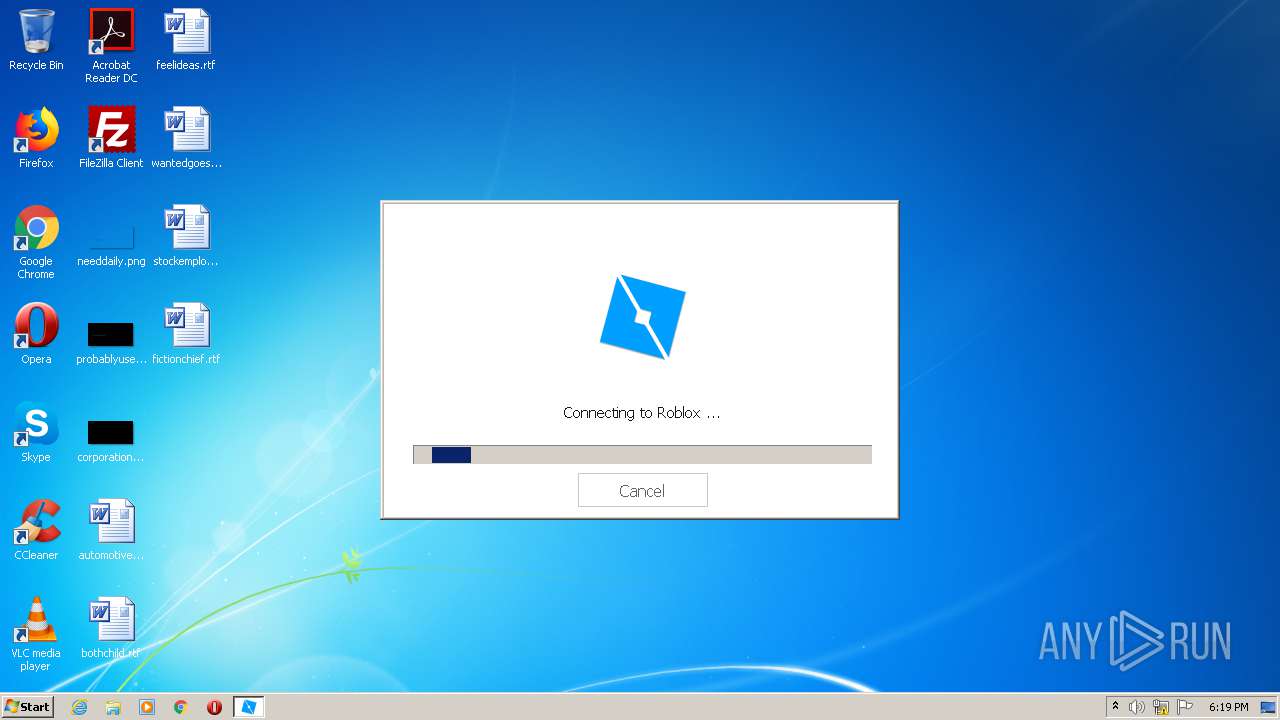Show hidden system tray icons
1280x720 pixels.
click(1115, 707)
